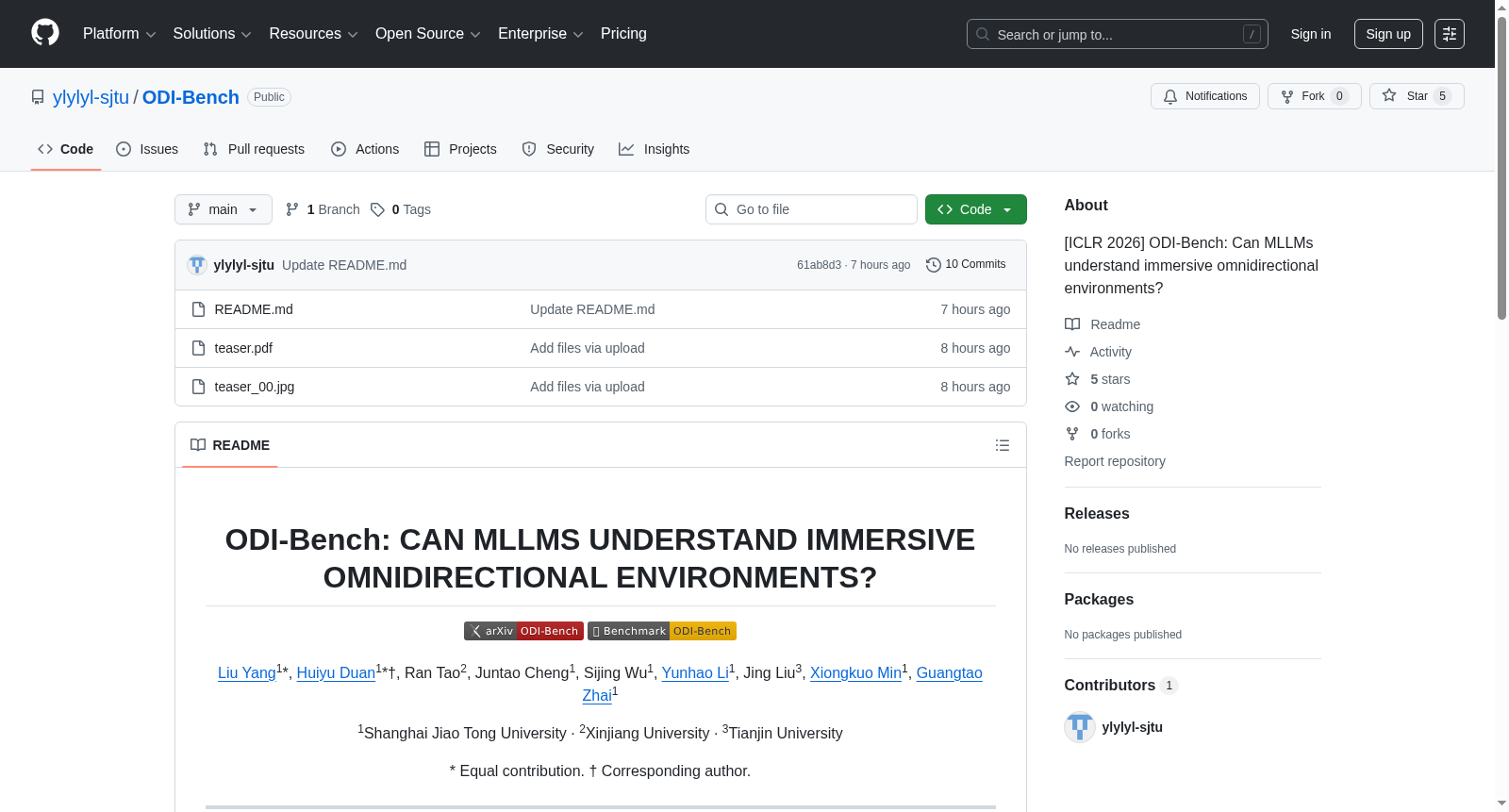
Task: Click the README.md file icon
Action: click(198, 309)
